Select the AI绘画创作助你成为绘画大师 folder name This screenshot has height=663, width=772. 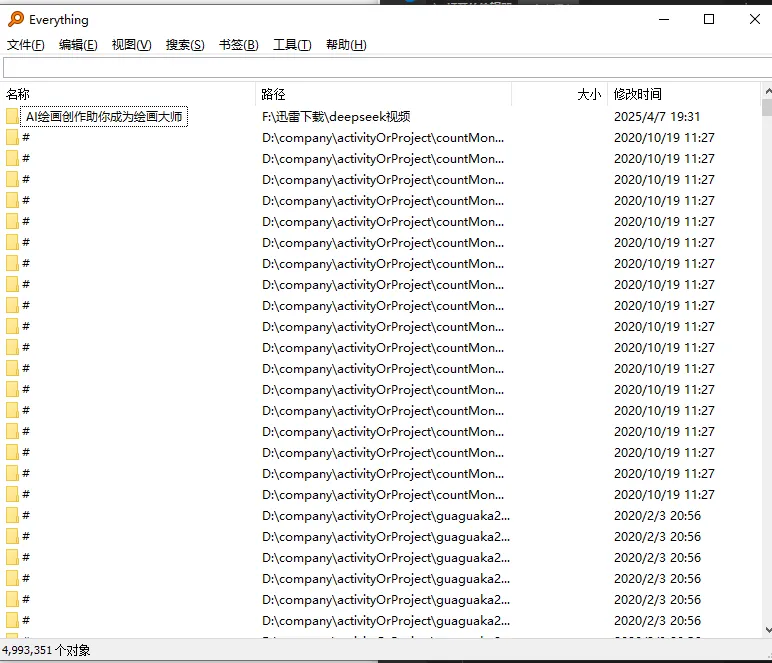104,117
